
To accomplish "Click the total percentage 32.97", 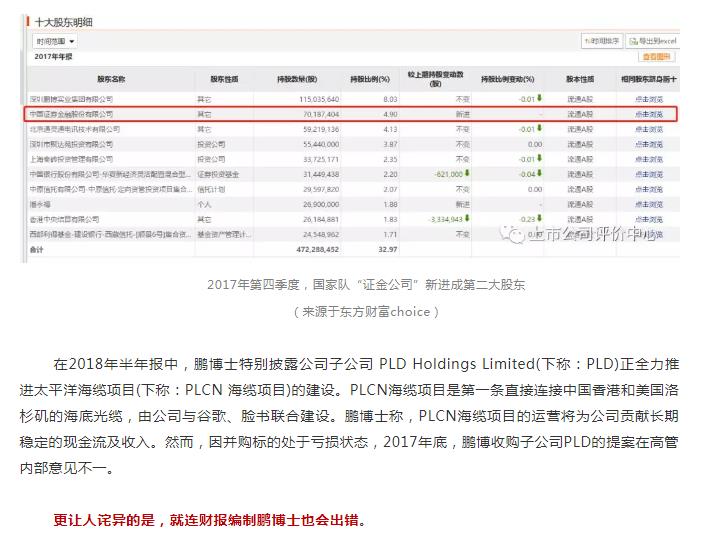I will (x=388, y=249).
